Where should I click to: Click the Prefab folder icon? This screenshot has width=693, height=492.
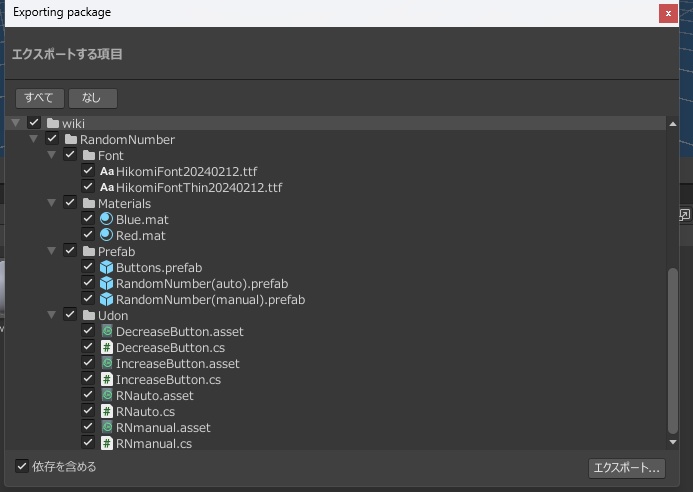pyautogui.click(x=89, y=251)
